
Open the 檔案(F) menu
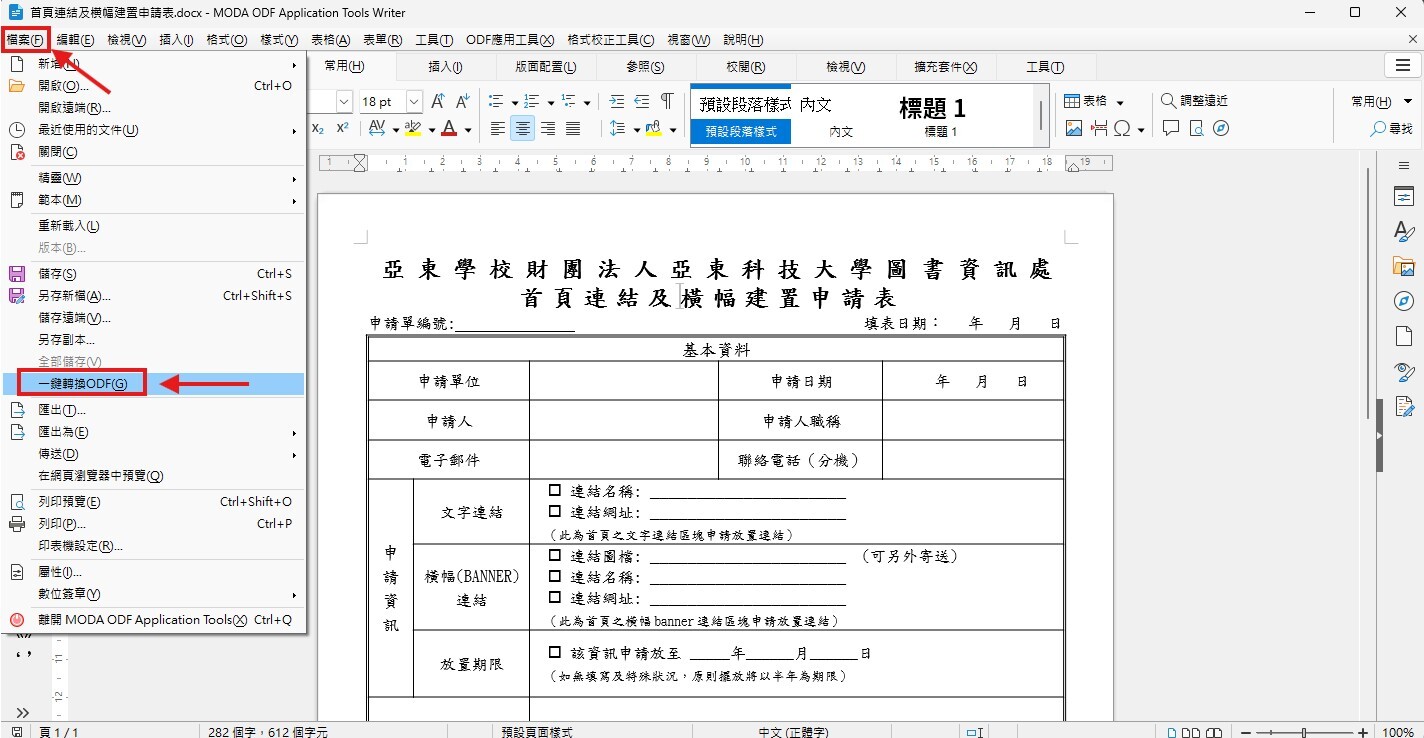[x=25, y=40]
